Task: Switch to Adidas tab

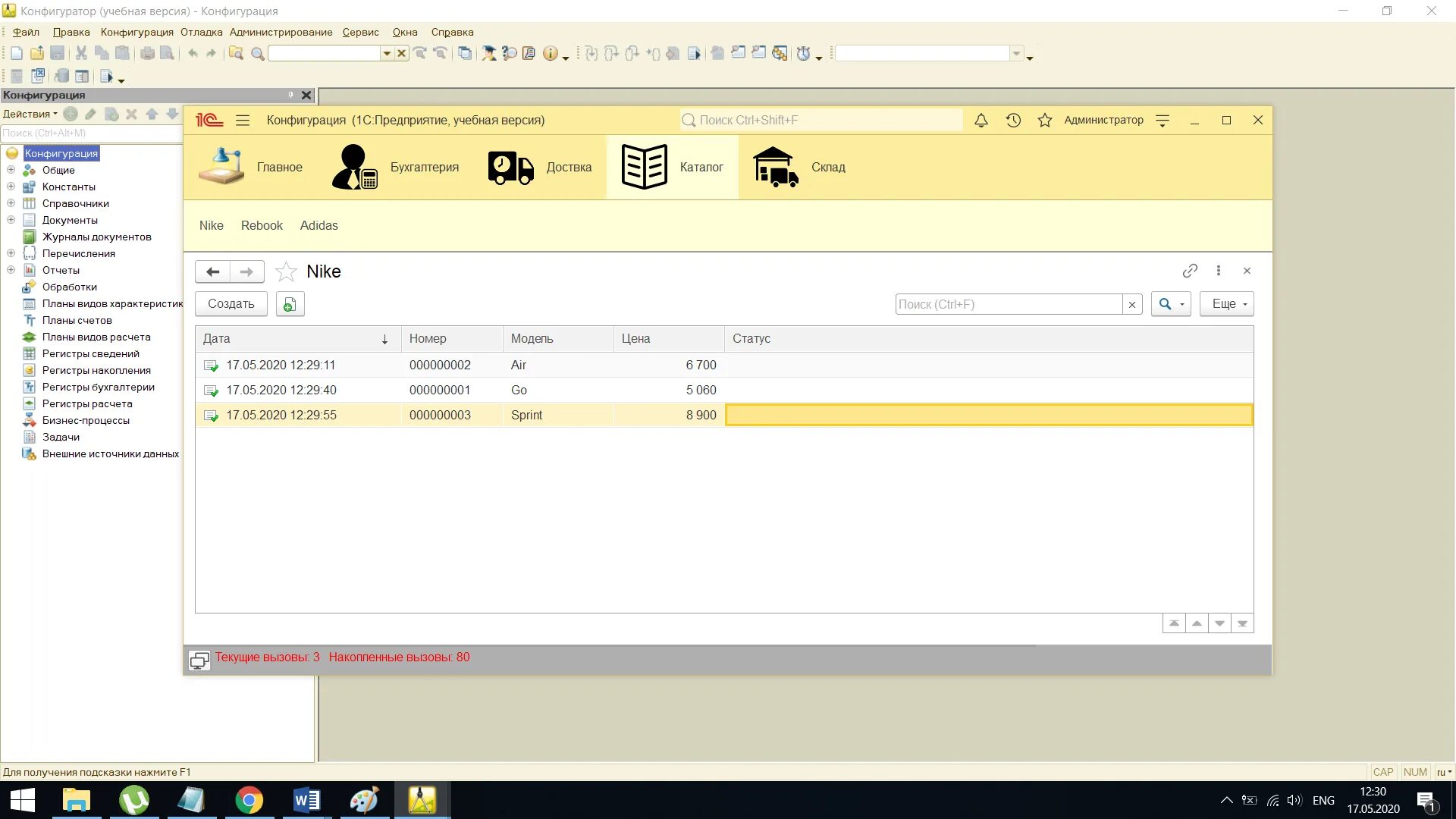Action: coord(318,225)
